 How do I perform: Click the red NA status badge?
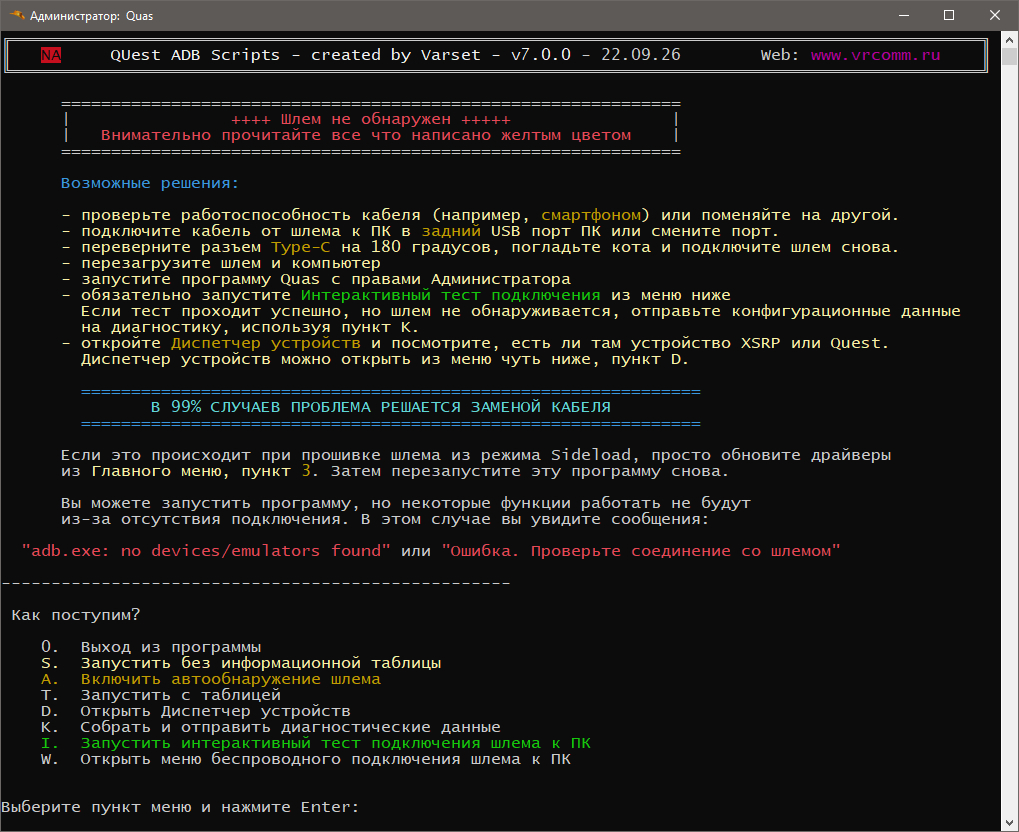tap(51, 55)
